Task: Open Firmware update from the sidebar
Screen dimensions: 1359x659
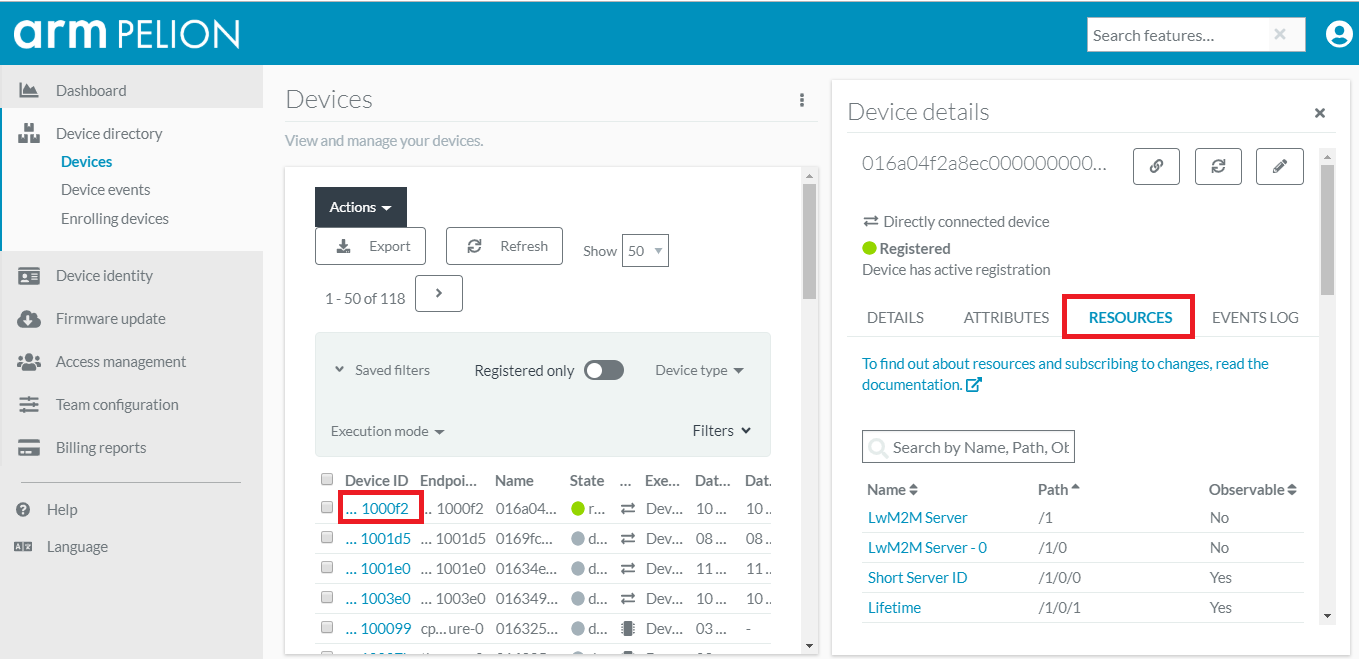Action: pos(110,319)
